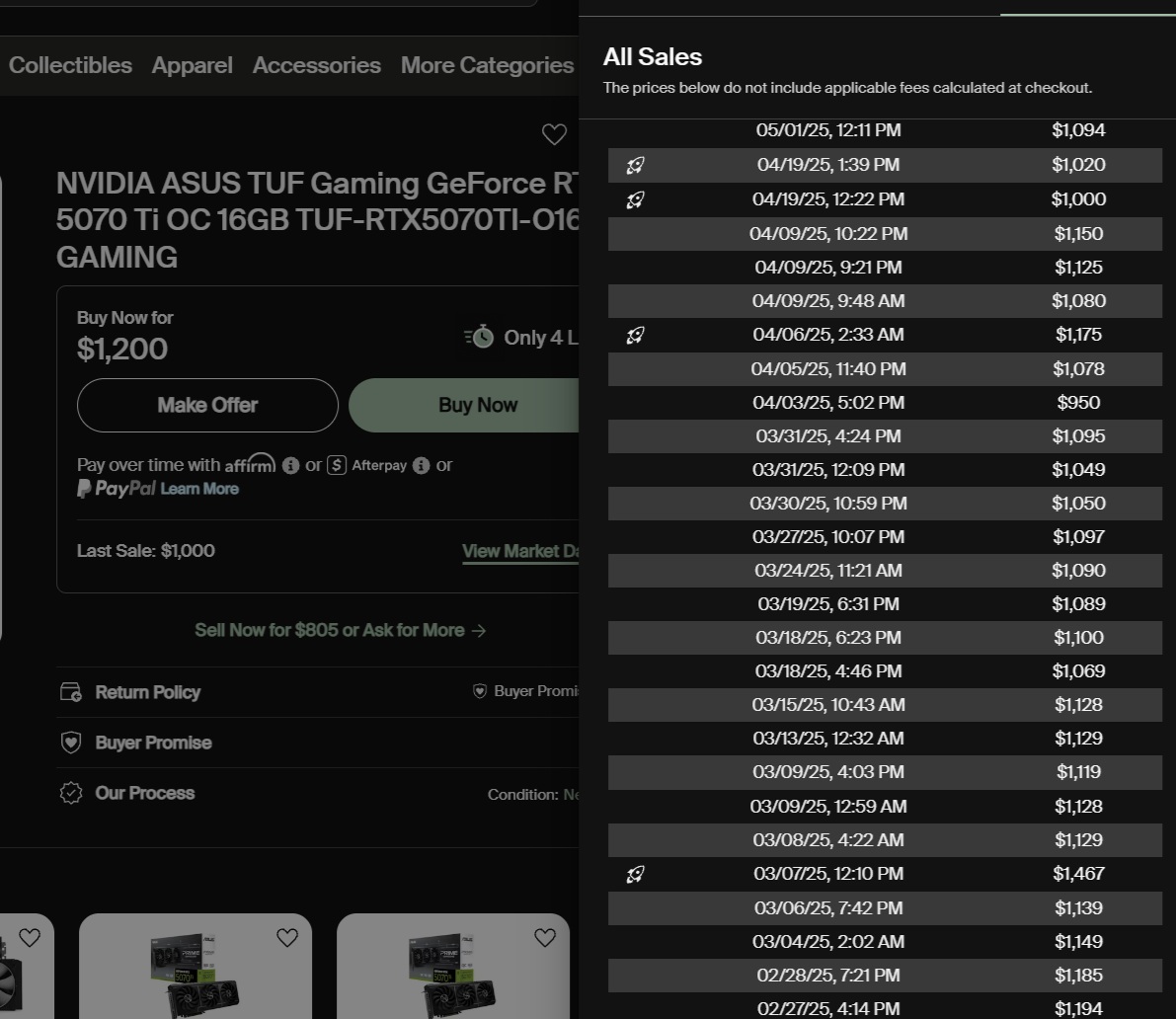Open the Apparel category
This screenshot has height=1019, width=1176.
(192, 65)
